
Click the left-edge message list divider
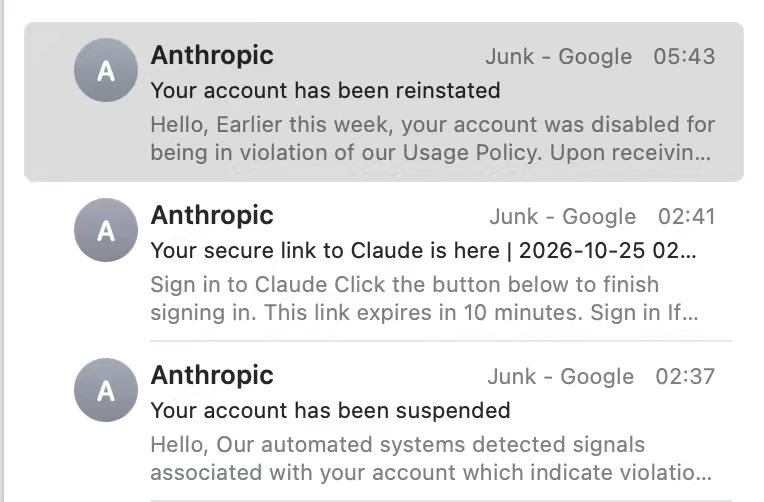click(x=2, y=251)
